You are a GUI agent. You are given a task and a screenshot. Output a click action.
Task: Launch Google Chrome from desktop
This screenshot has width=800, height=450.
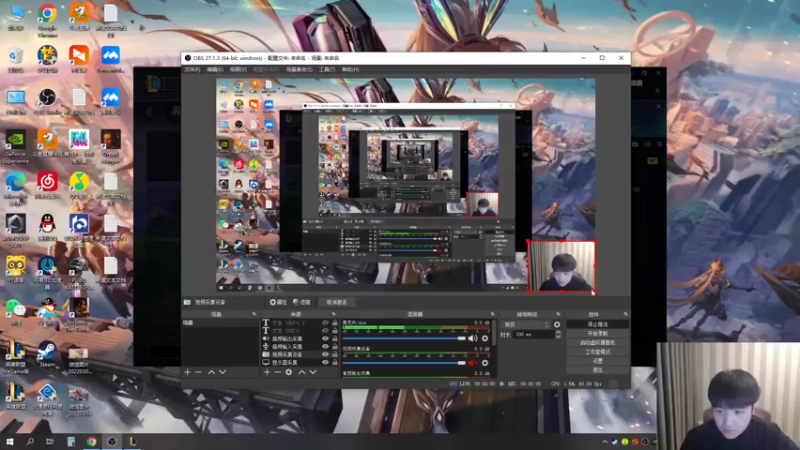[47, 19]
